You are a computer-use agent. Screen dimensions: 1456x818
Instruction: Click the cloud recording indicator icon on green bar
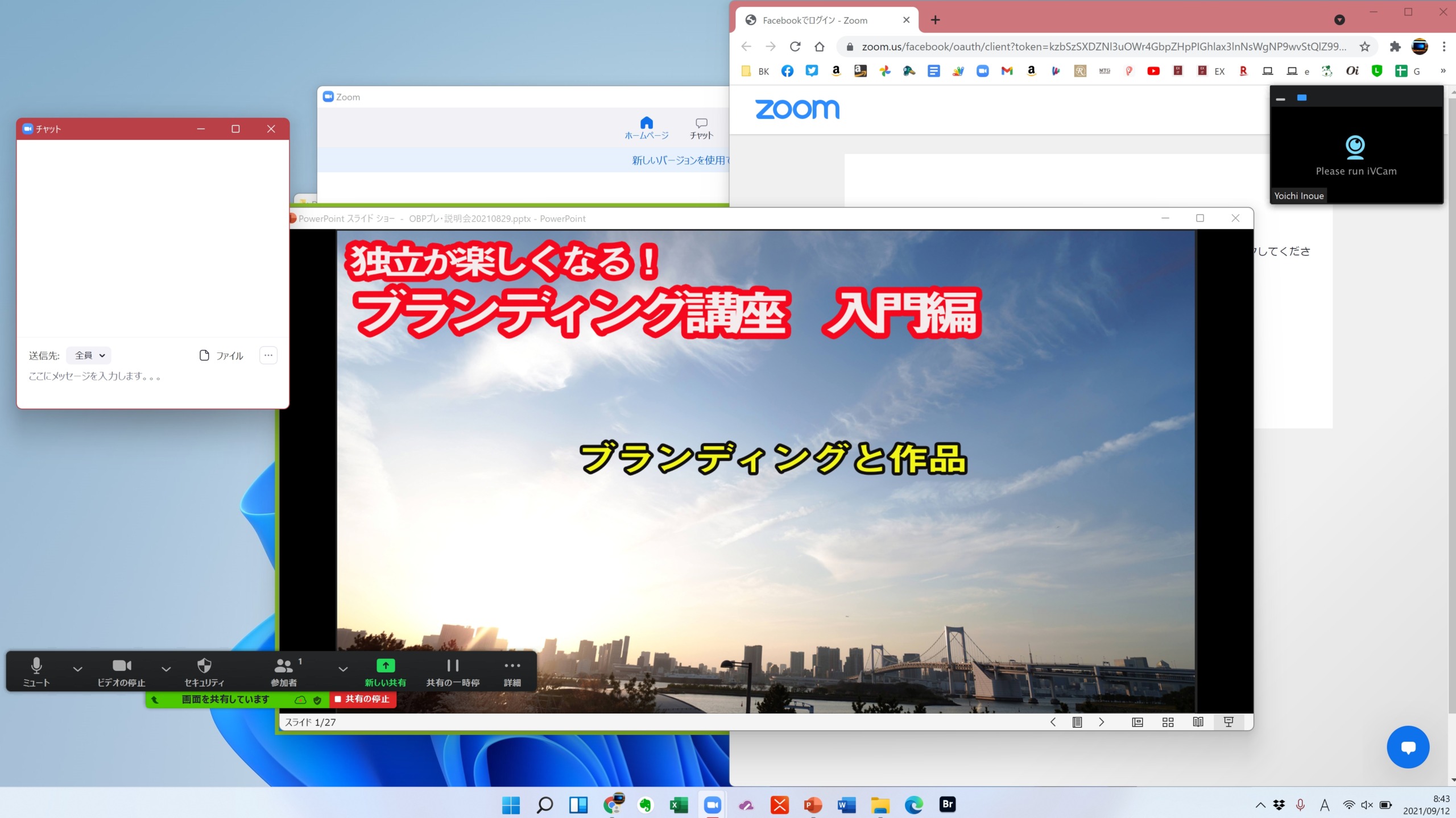(x=300, y=700)
